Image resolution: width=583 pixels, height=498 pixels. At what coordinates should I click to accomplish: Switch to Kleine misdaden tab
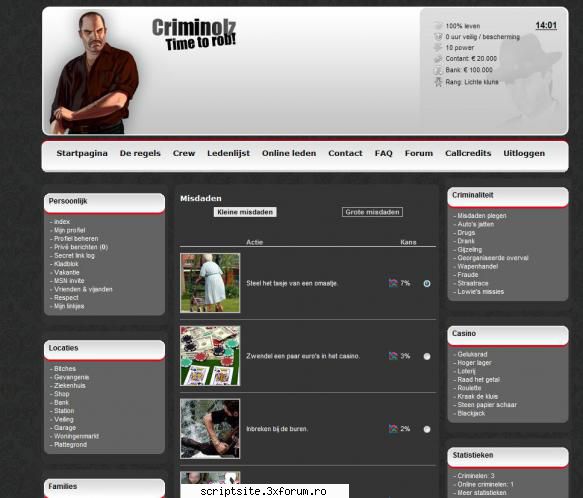click(x=245, y=212)
